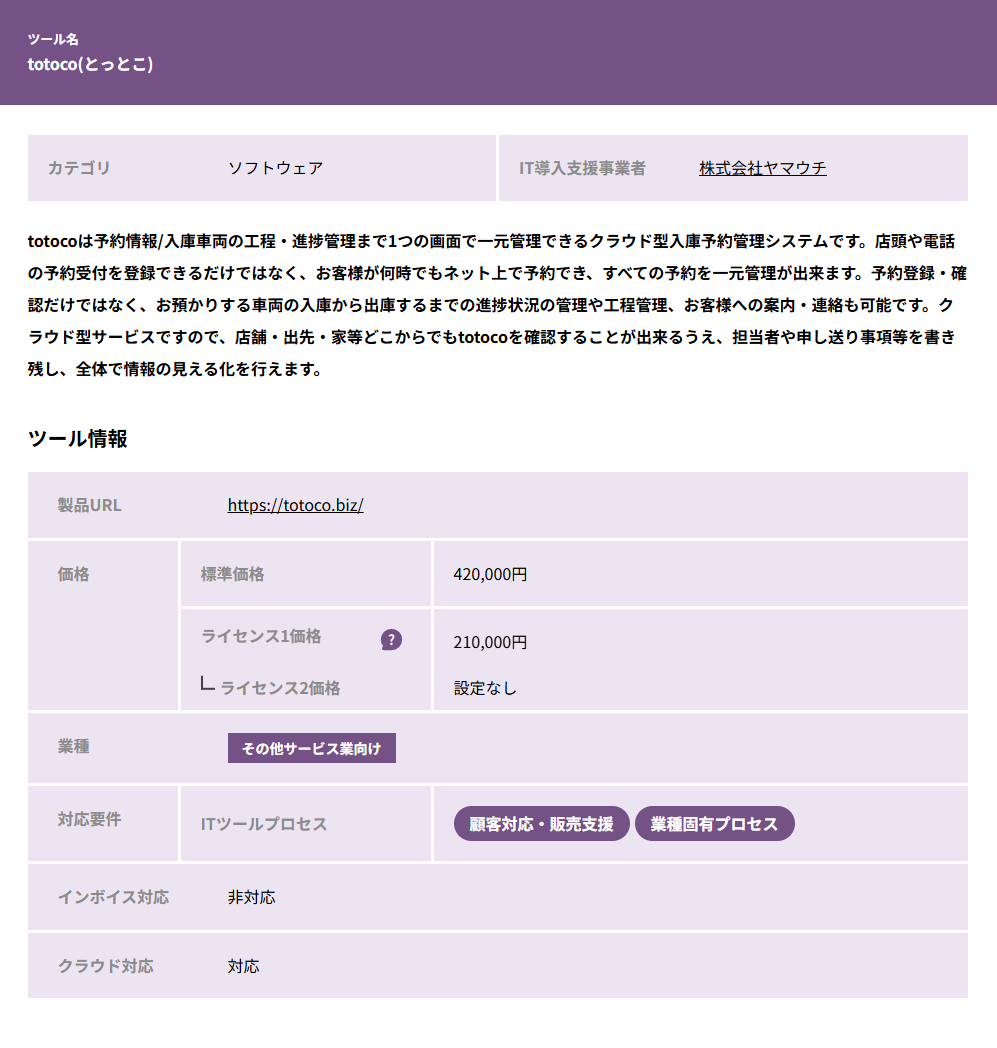The image size is (997, 1048).
Task: Click the ライセンス2価格 sub-row label
Action: 280,688
